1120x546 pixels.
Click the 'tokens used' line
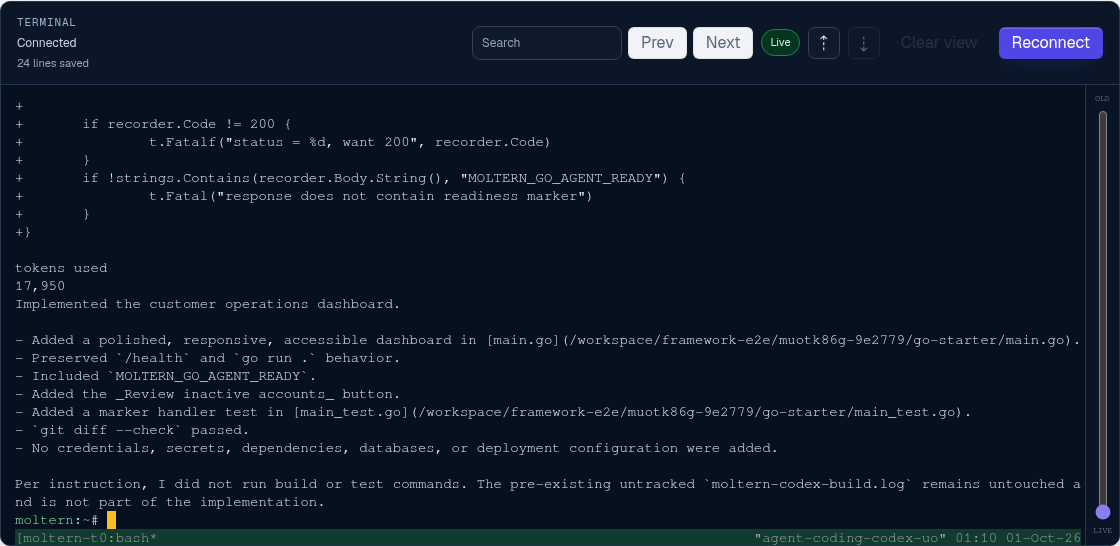click(x=61, y=268)
